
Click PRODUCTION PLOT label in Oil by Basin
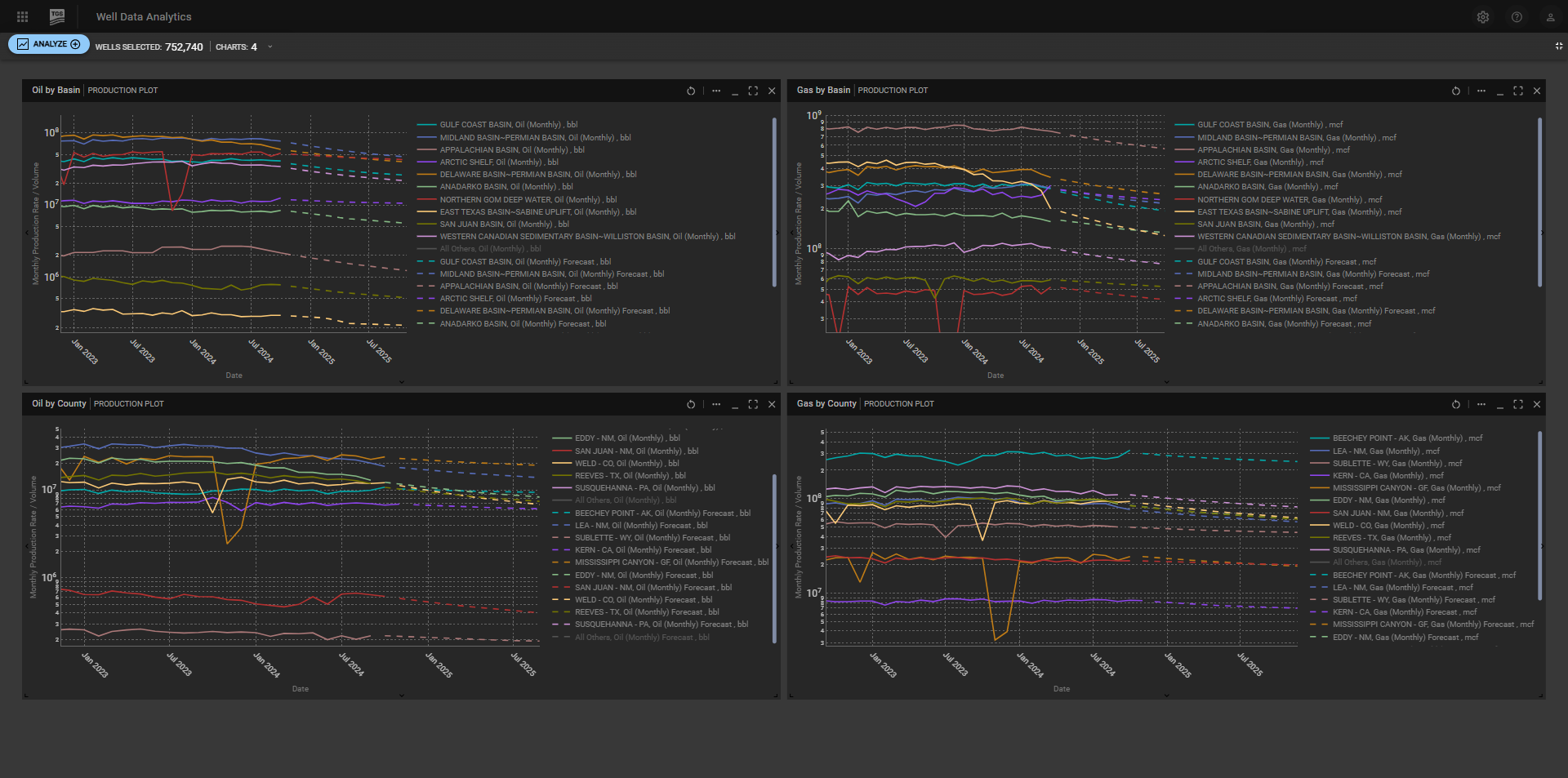122,91
